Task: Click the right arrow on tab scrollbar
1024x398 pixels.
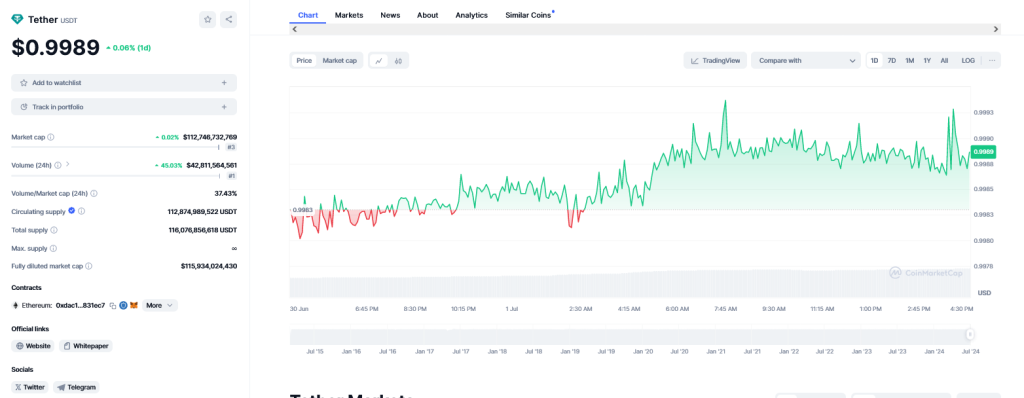Action: click(996, 29)
